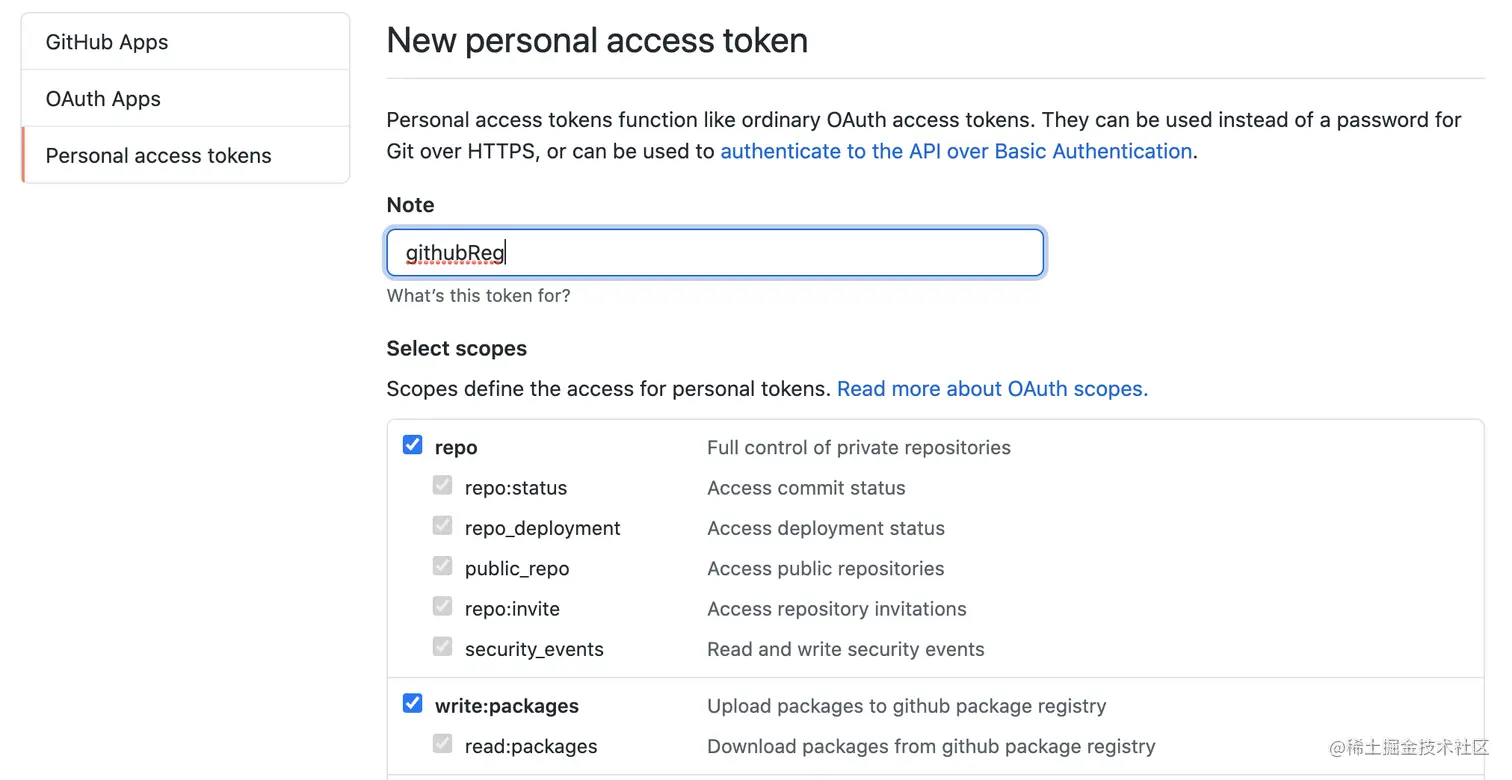The image size is (1512, 780).
Task: Open the GitHub Apps sidebar item
Action: tap(107, 42)
